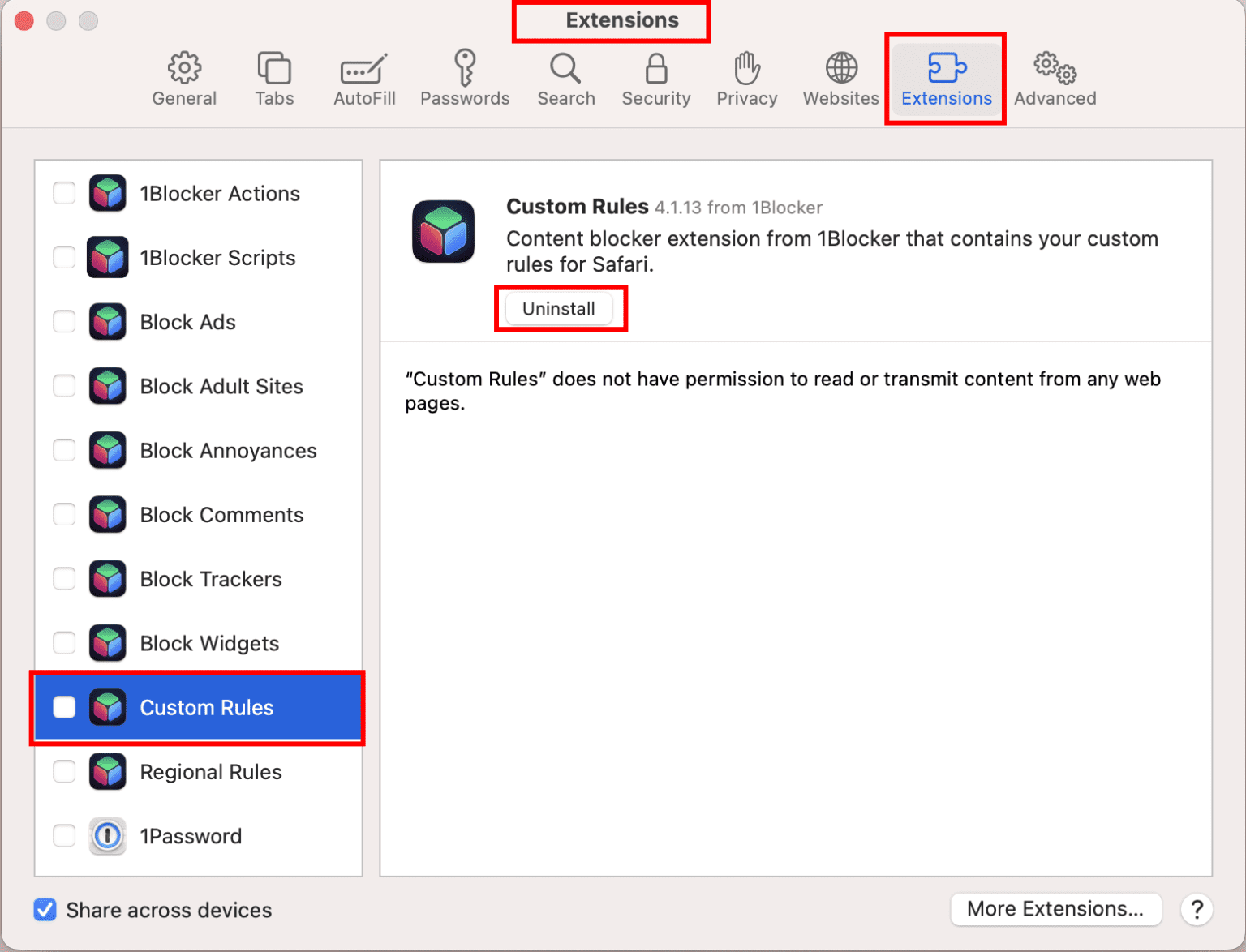Switch to the Extensions tab
1246x952 pixels.
coord(945,79)
